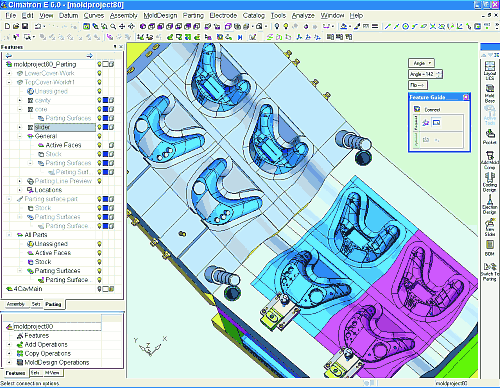This screenshot has width=500, height=388.
Task: Collapse the General tree node
Action: point(20,136)
